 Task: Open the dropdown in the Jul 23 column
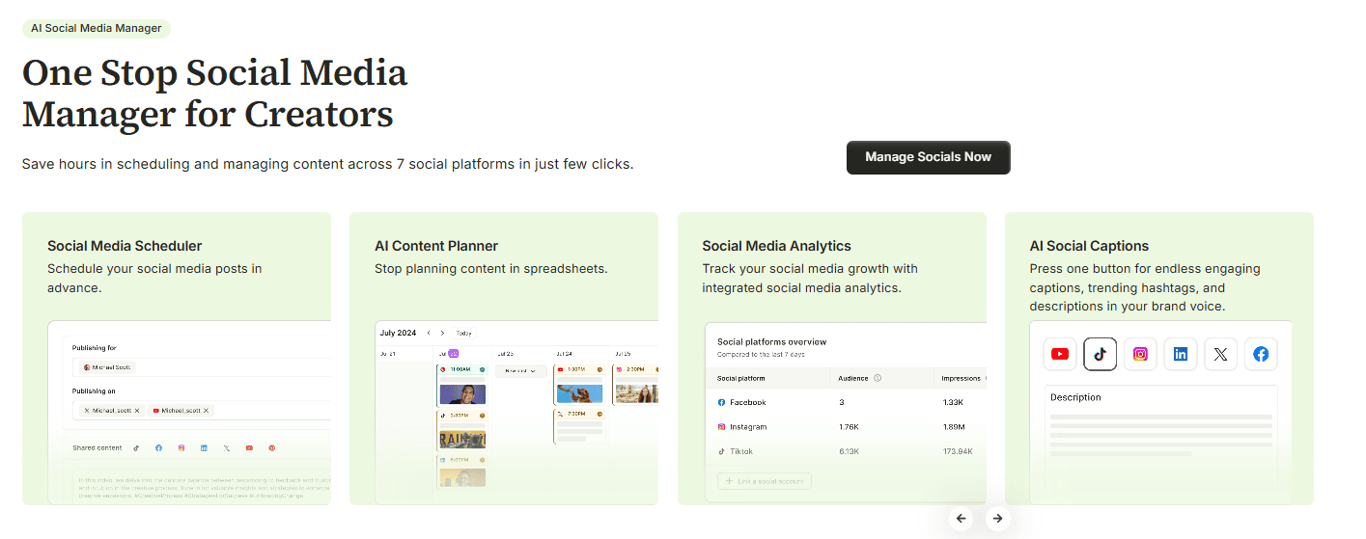tap(521, 371)
